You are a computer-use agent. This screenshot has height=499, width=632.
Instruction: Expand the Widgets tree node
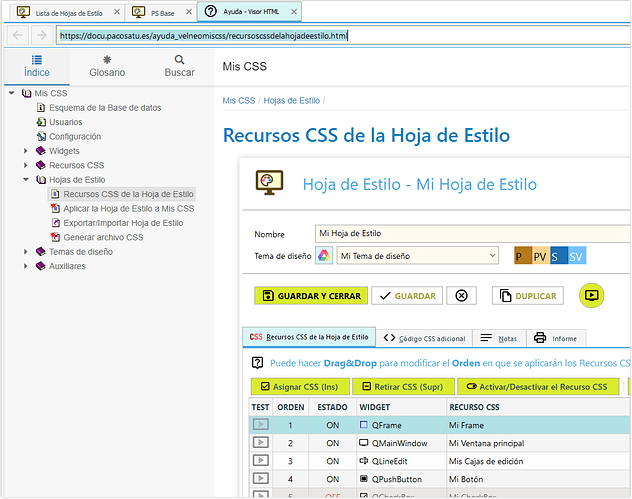(x=27, y=151)
